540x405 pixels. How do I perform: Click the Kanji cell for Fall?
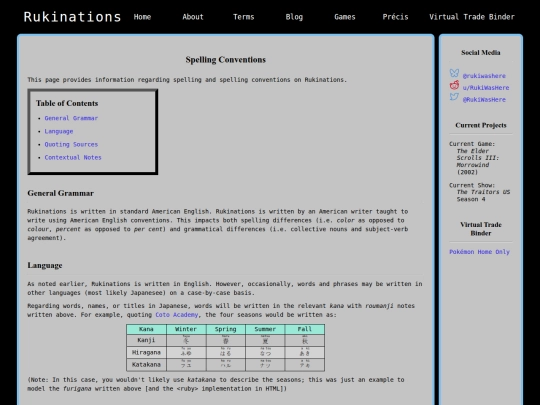click(305, 341)
